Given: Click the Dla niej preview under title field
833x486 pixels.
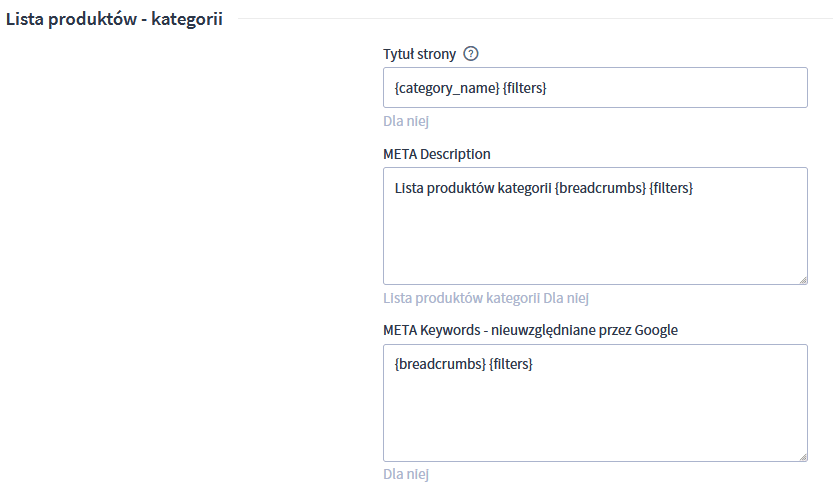Looking at the screenshot, I should pos(406,121).
